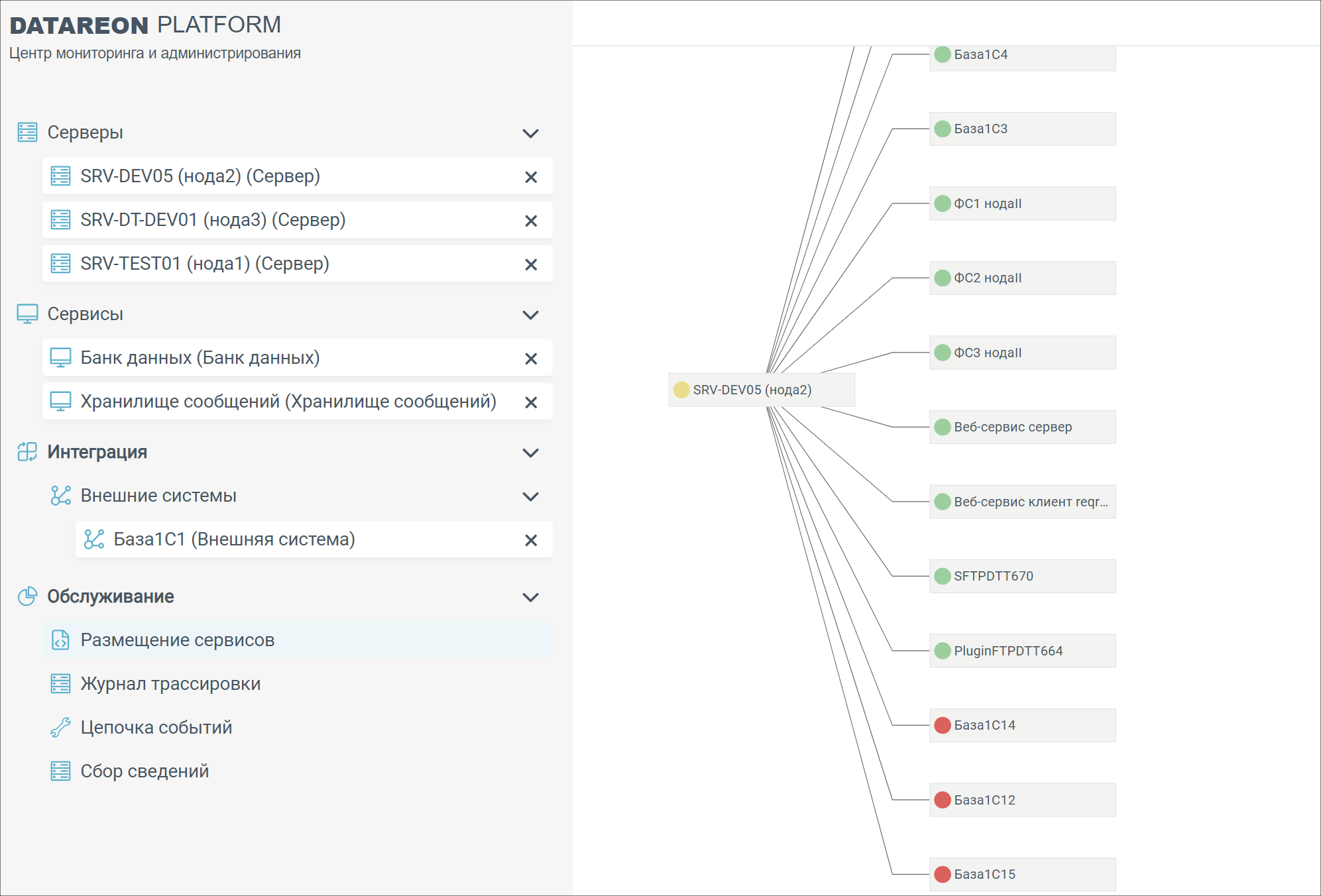Image resolution: width=1321 pixels, height=896 pixels.
Task: Close the Банк данных service item
Action: [x=530, y=359]
